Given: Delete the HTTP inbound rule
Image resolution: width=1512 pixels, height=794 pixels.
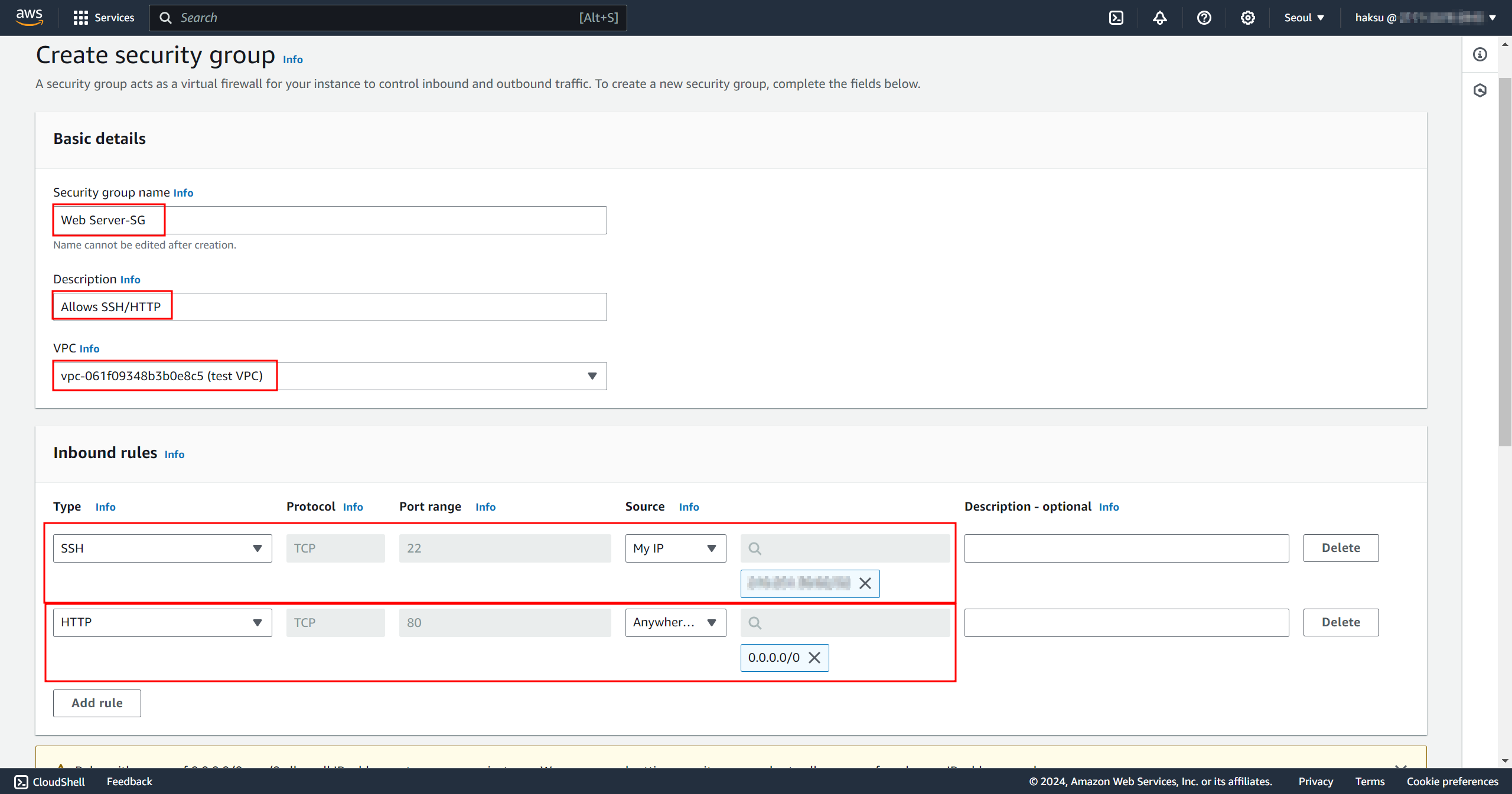Looking at the screenshot, I should (x=1341, y=623).
